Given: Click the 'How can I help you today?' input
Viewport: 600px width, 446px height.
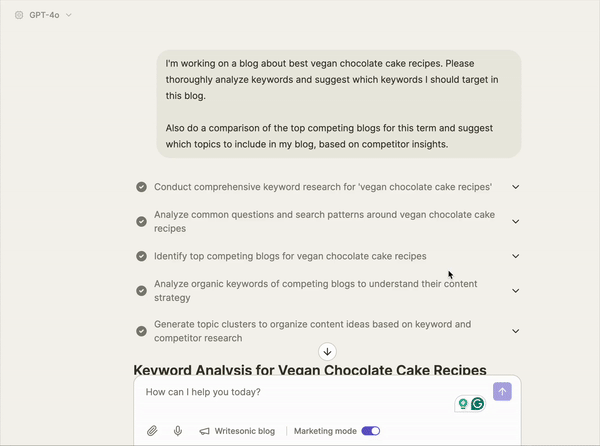Looking at the screenshot, I should coord(290,392).
